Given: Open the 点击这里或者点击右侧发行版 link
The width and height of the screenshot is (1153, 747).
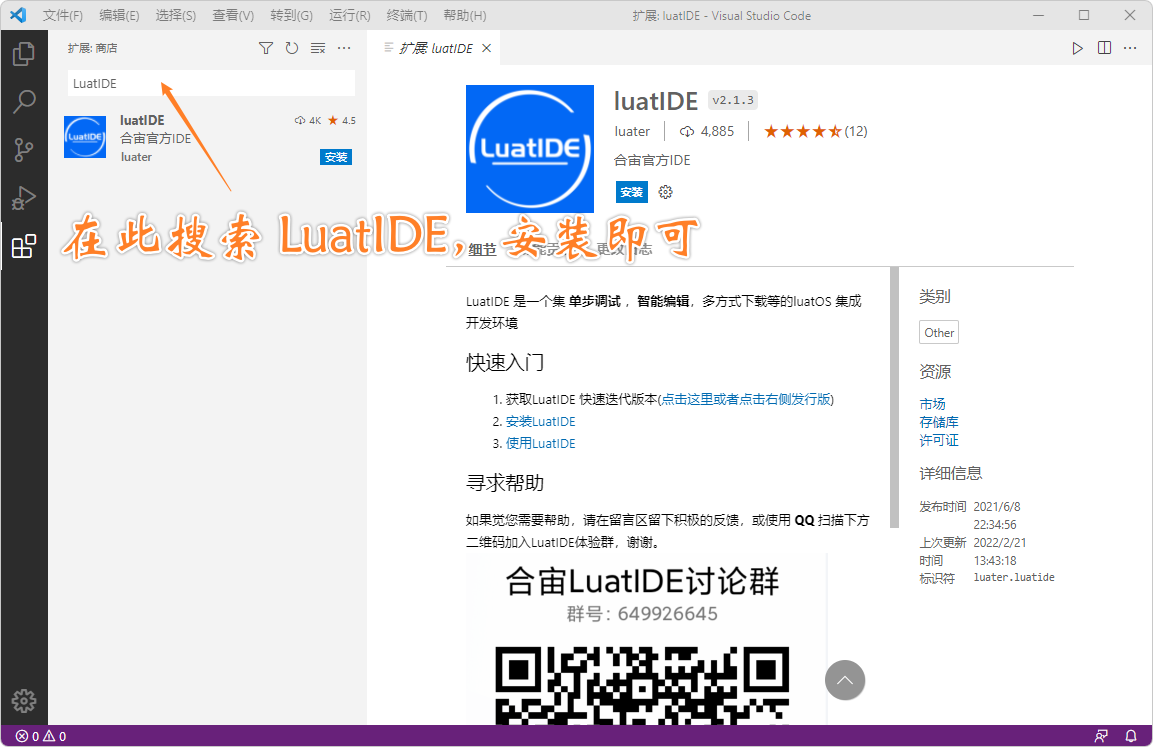Looking at the screenshot, I should pos(746,399).
